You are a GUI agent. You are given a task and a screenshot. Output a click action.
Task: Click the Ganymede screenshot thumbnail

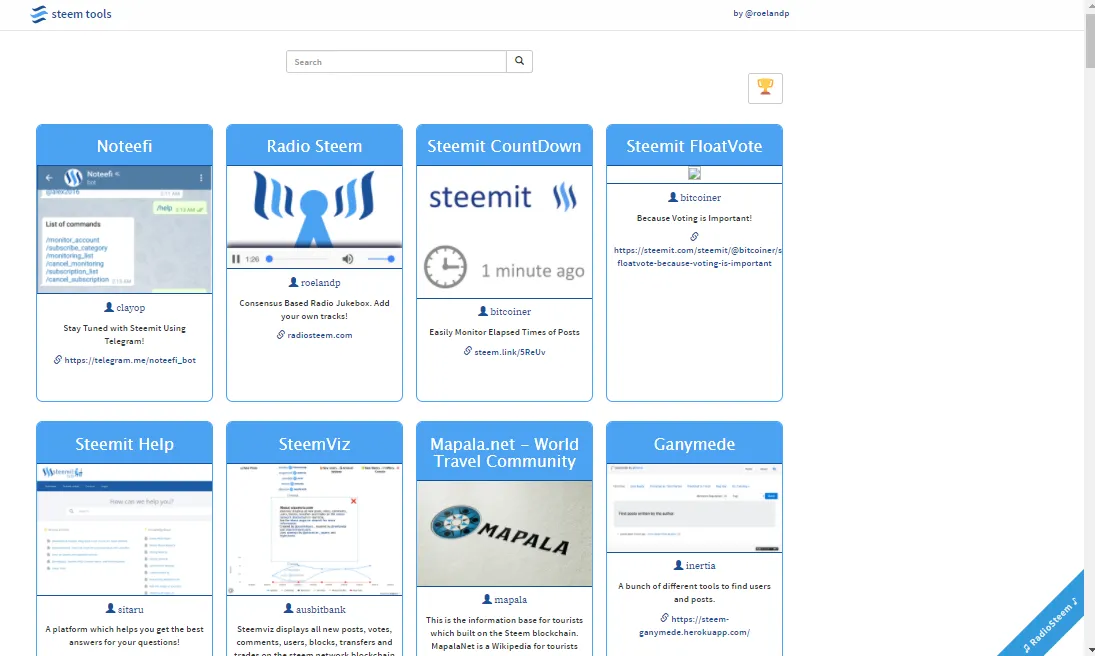point(694,508)
